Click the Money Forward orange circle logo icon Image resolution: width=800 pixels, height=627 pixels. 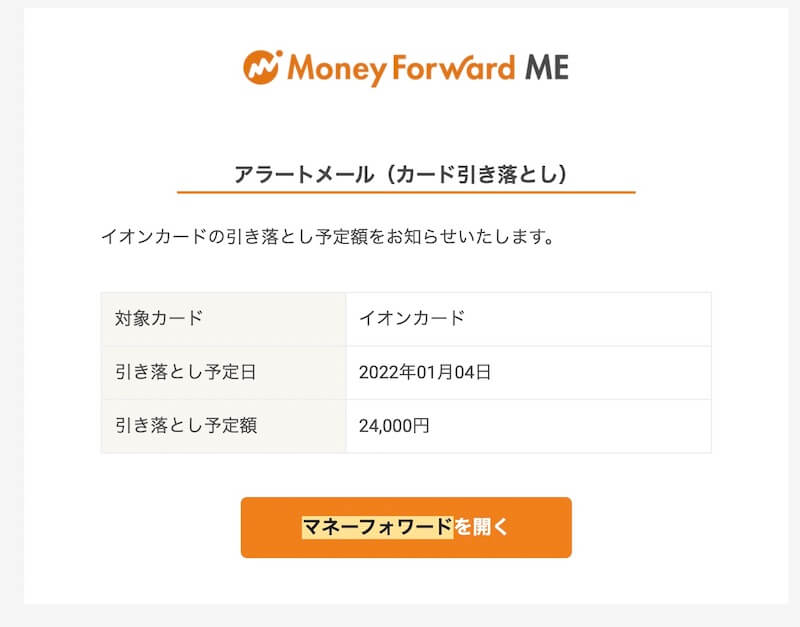(x=262, y=67)
